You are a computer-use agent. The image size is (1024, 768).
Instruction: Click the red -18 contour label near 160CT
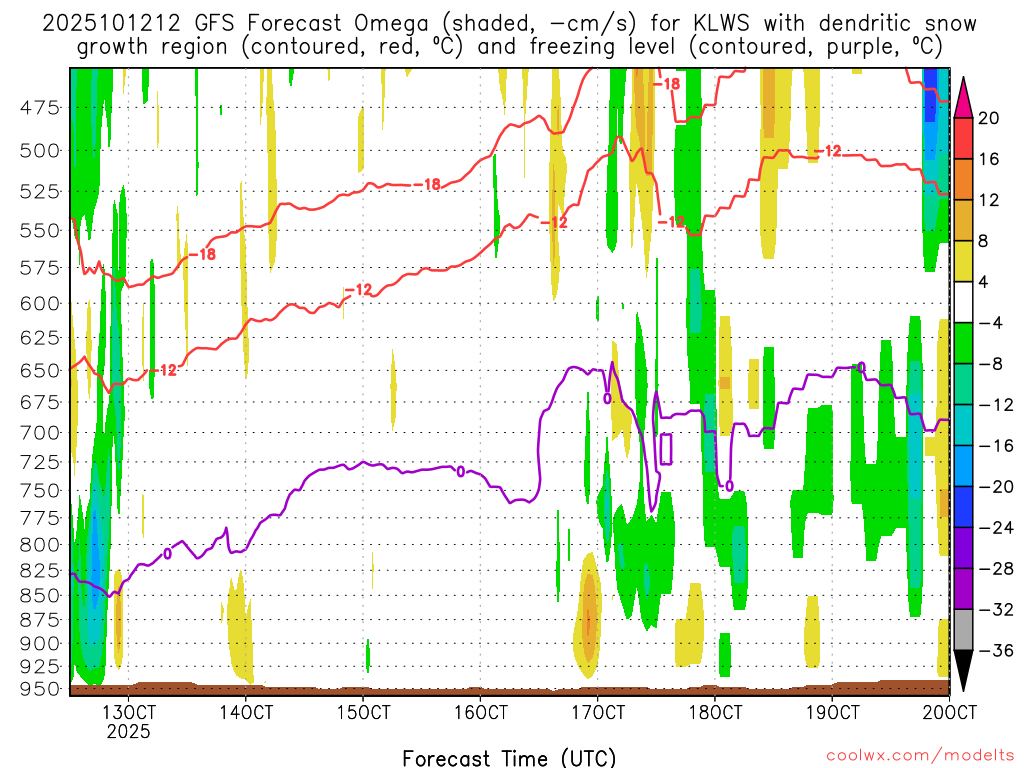[x=427, y=185]
